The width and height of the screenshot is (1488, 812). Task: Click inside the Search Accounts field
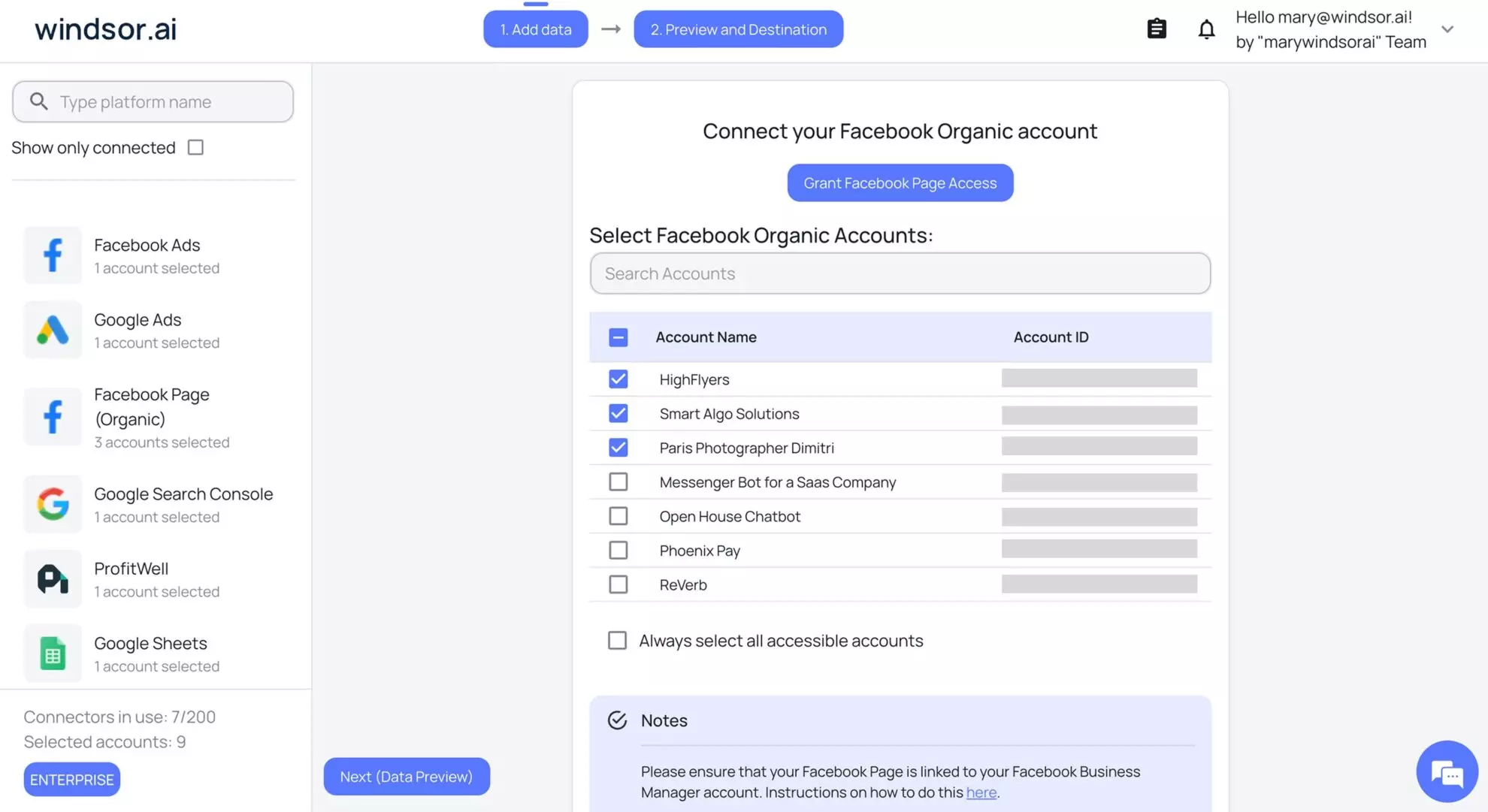coord(899,273)
